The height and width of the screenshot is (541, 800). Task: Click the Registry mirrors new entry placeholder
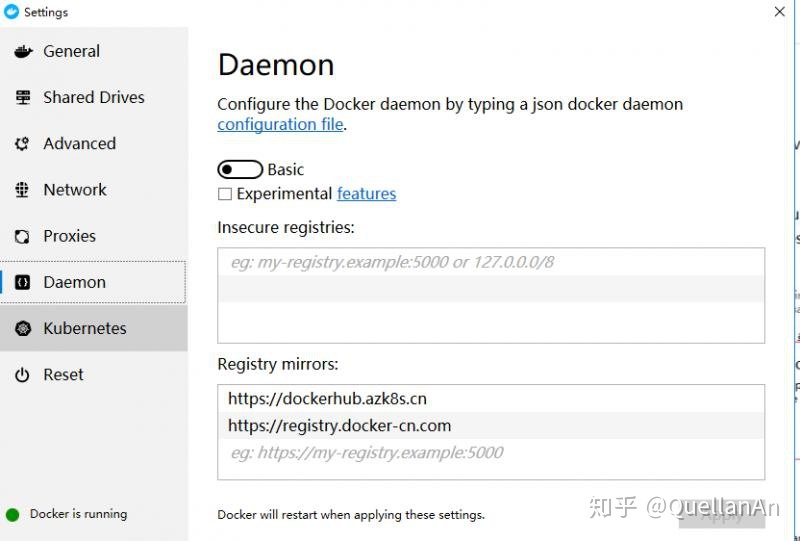(x=491, y=453)
